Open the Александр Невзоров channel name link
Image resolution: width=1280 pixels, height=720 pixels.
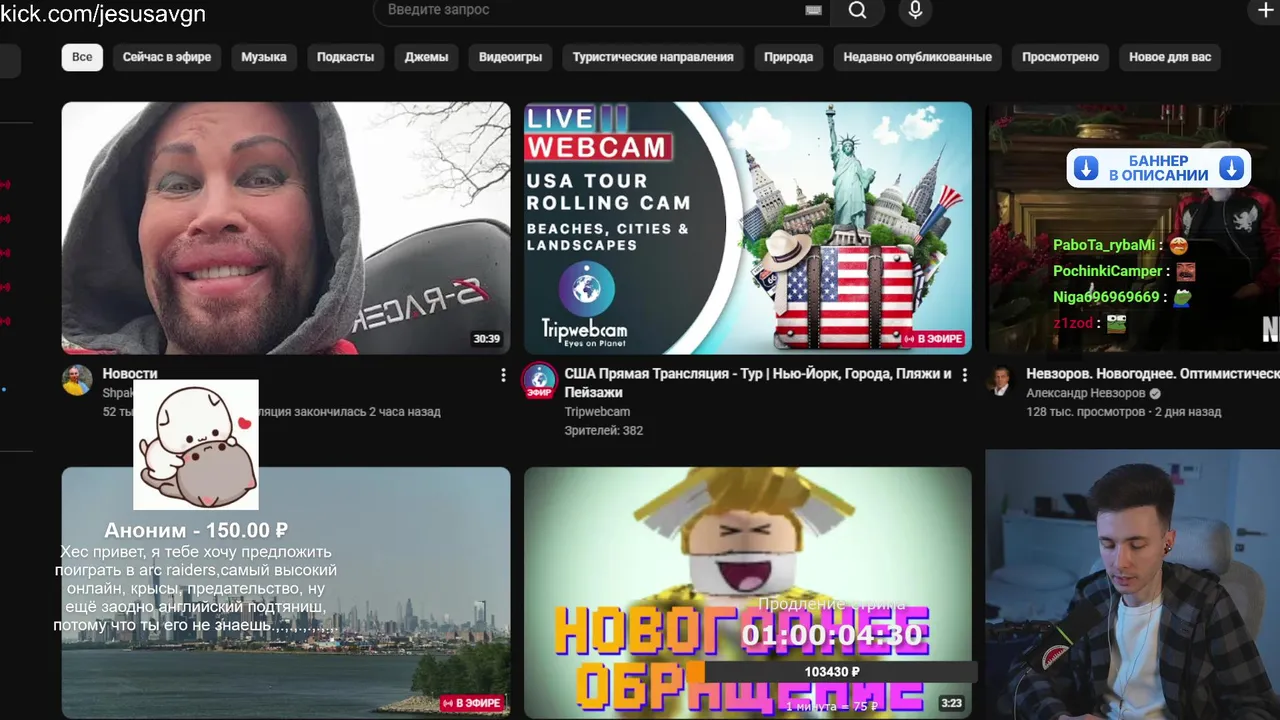click(1085, 393)
